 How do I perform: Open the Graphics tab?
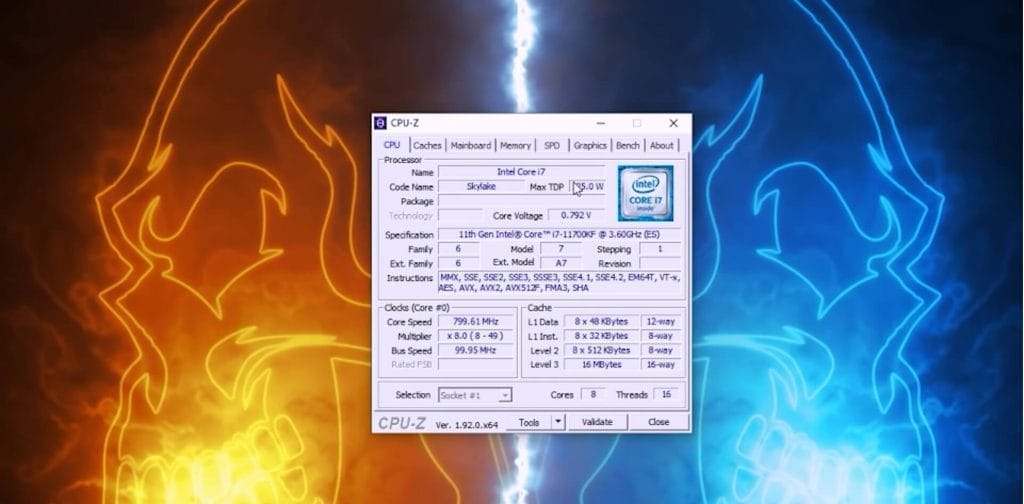(x=590, y=146)
